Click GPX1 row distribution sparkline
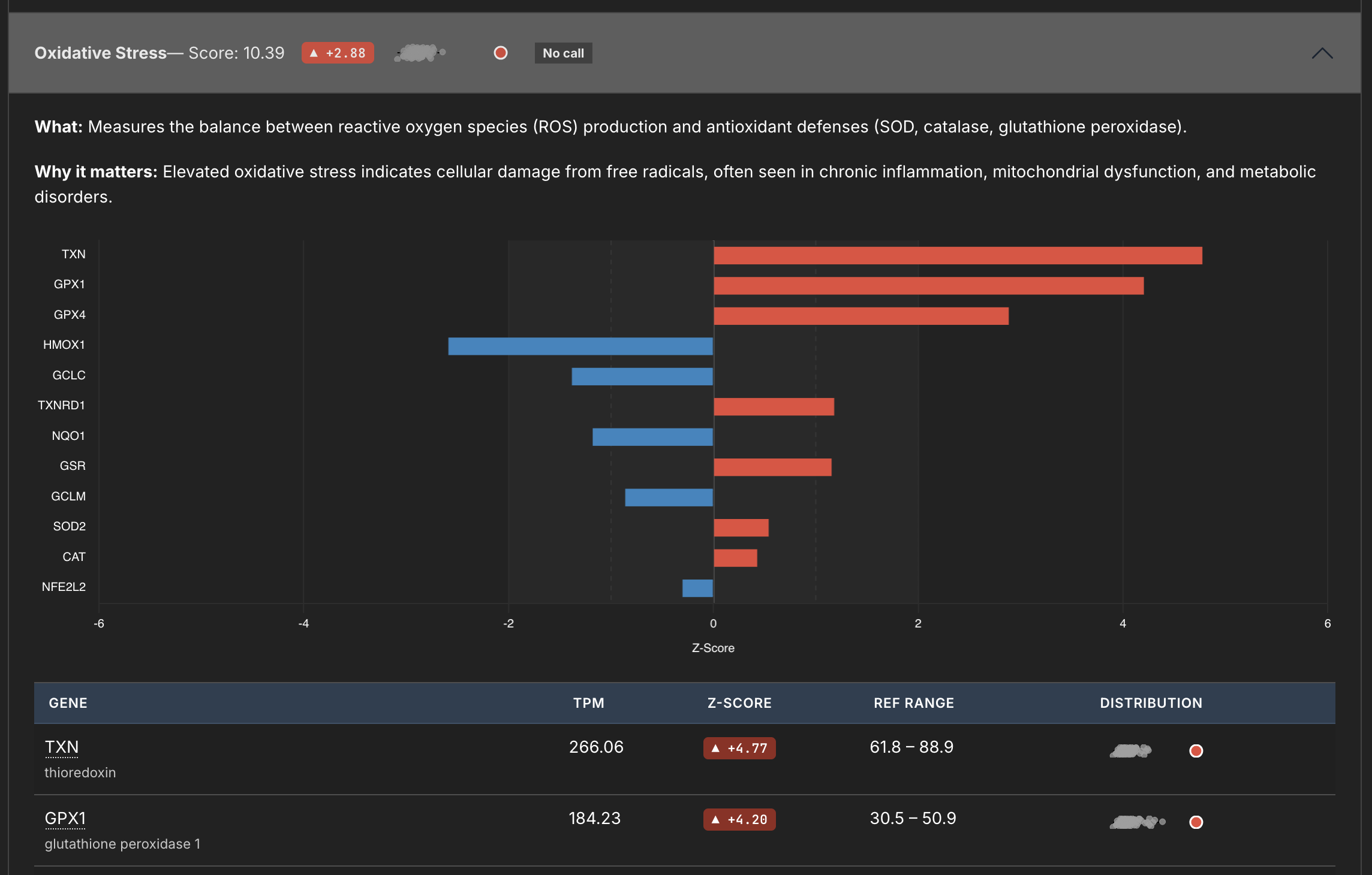 [x=1136, y=822]
